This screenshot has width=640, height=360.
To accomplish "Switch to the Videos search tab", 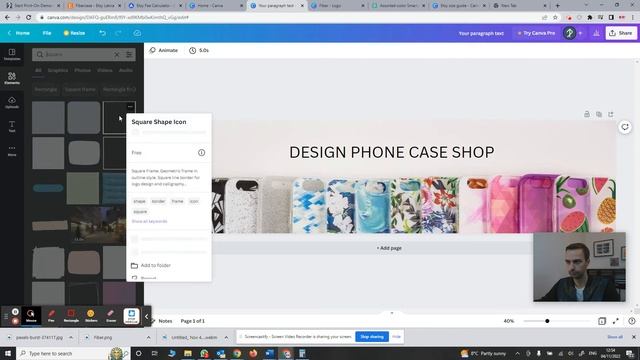I will 105,70.
